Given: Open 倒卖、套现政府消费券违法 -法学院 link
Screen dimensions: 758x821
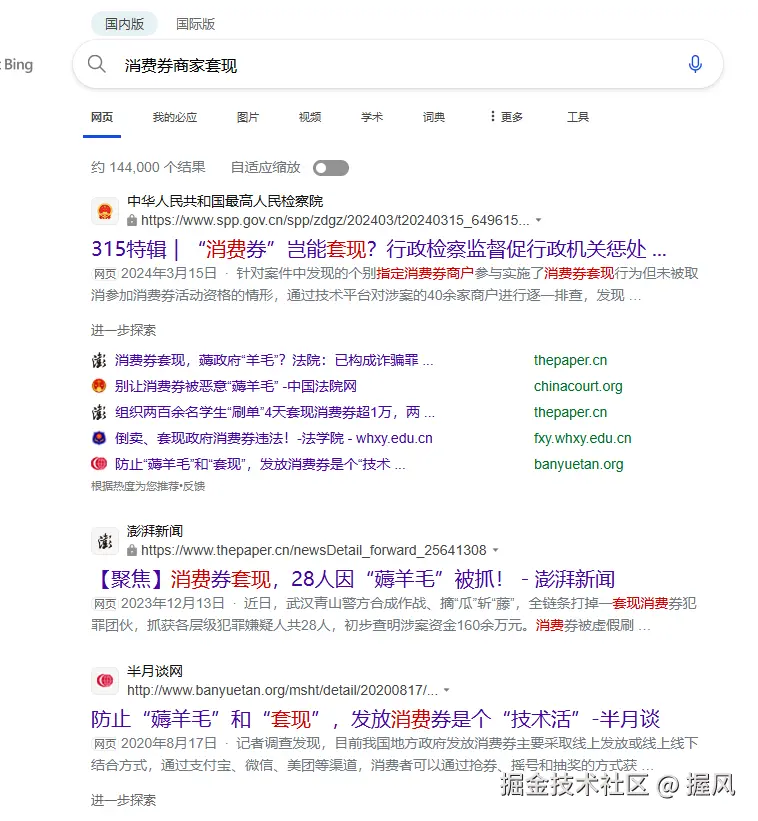Looking at the screenshot, I should tap(274, 438).
